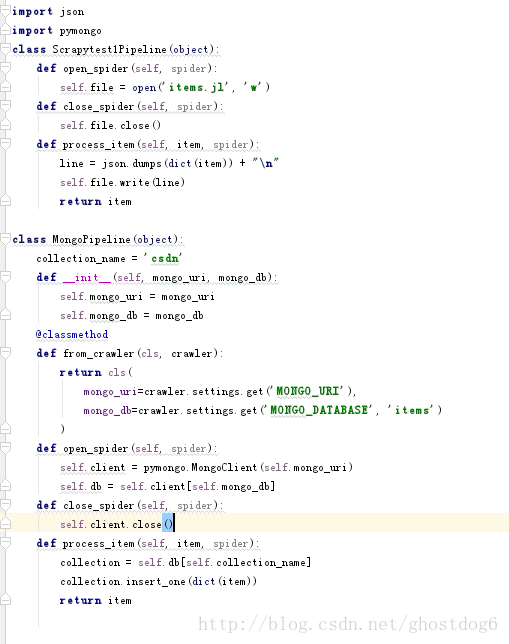This screenshot has width=509, height=644.
Task: Collapse the class Scrapytest1Pipeline fold marker
Action: 5,49
